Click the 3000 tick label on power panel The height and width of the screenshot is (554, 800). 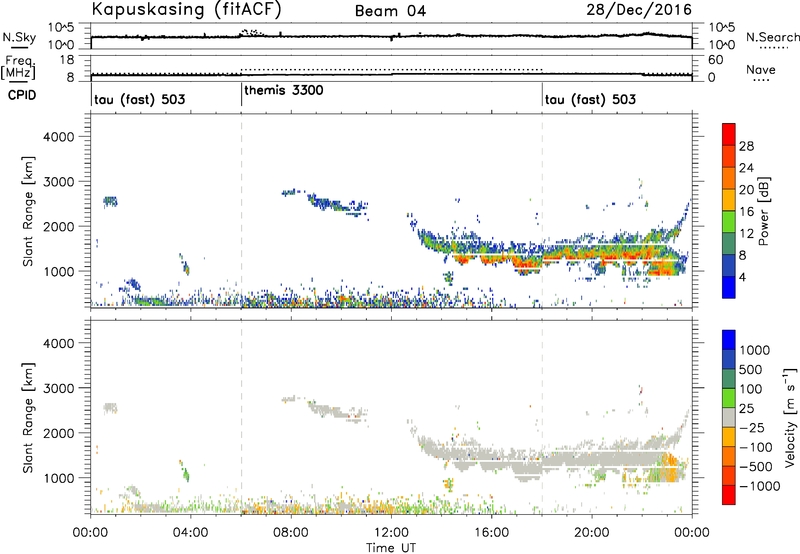tap(58, 182)
